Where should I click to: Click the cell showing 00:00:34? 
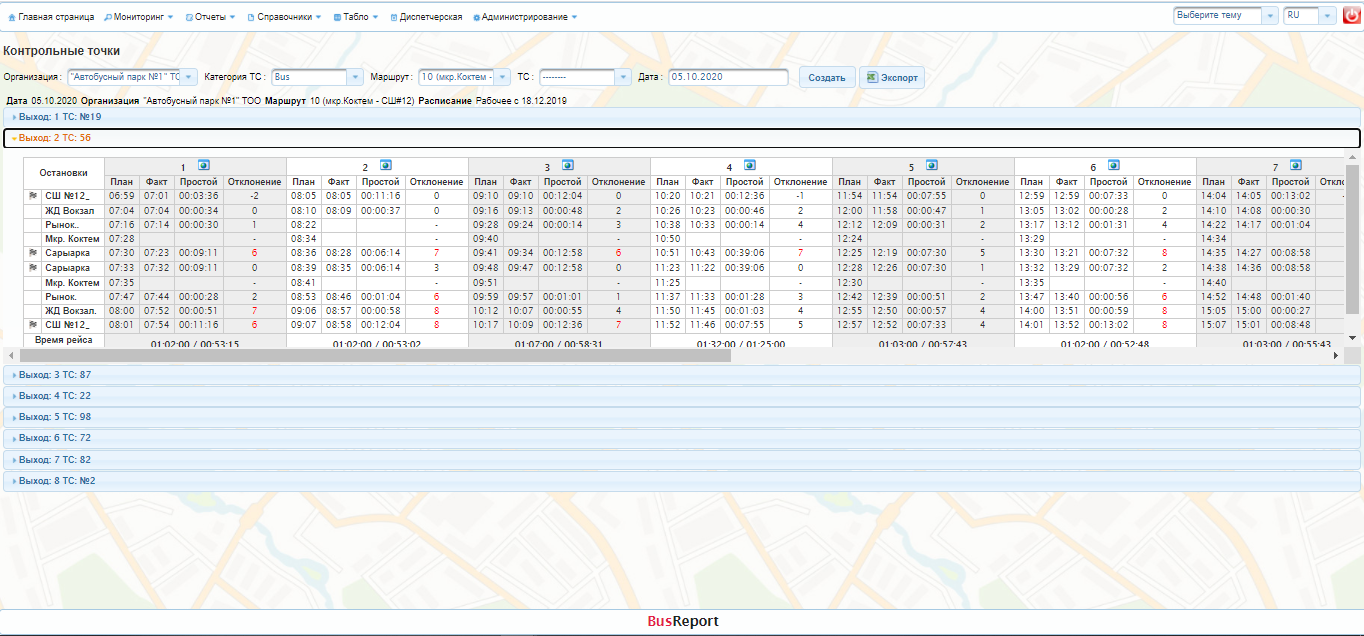pyautogui.click(x=199, y=211)
